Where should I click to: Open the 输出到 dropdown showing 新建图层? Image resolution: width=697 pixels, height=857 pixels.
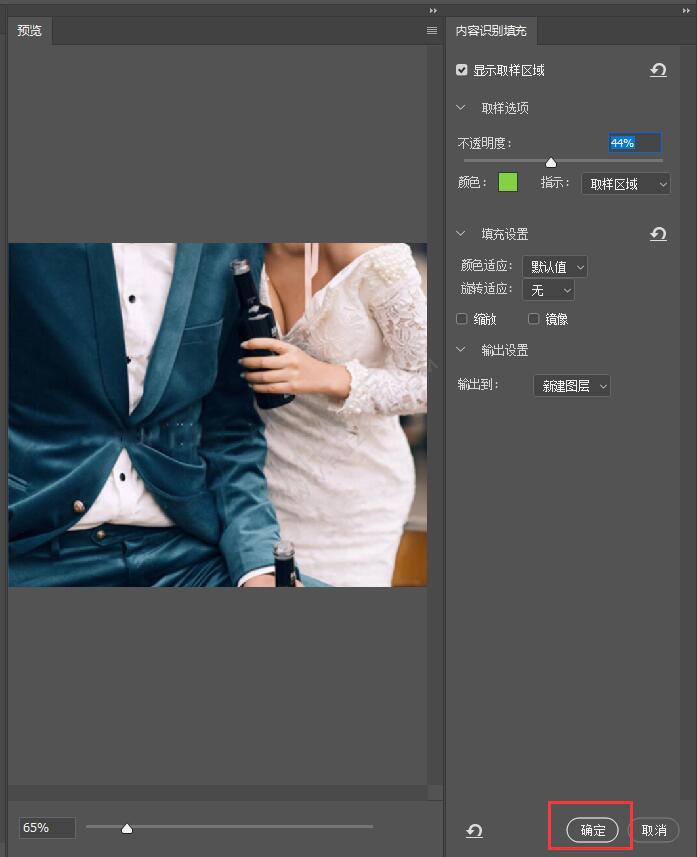(572, 386)
